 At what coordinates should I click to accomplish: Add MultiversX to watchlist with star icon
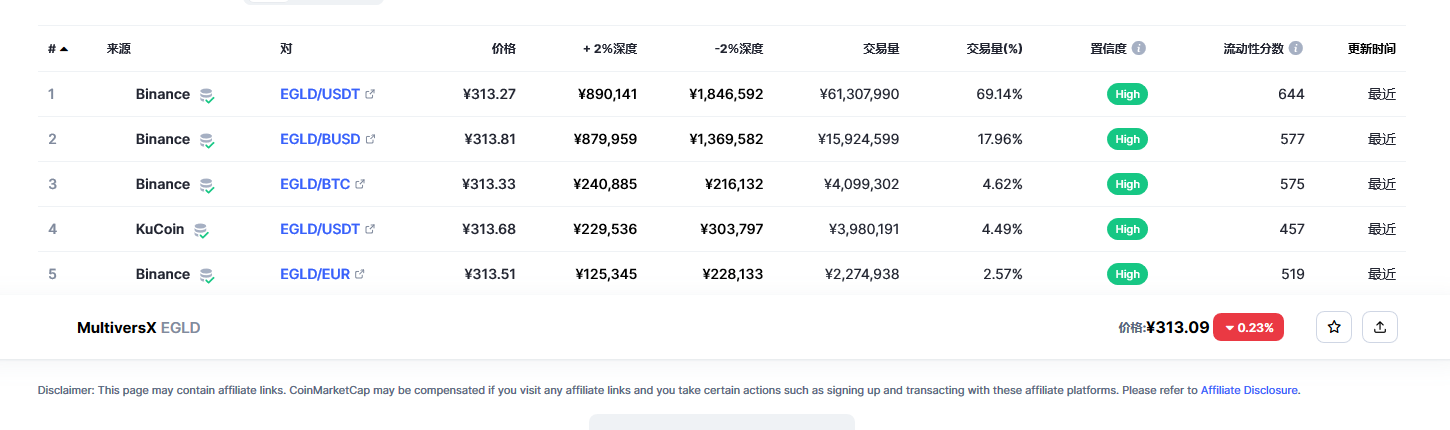1334,327
